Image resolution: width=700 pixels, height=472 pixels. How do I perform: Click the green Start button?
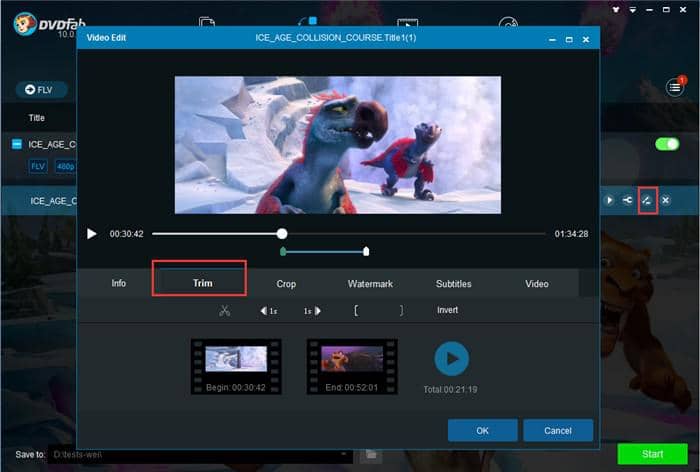(652, 454)
